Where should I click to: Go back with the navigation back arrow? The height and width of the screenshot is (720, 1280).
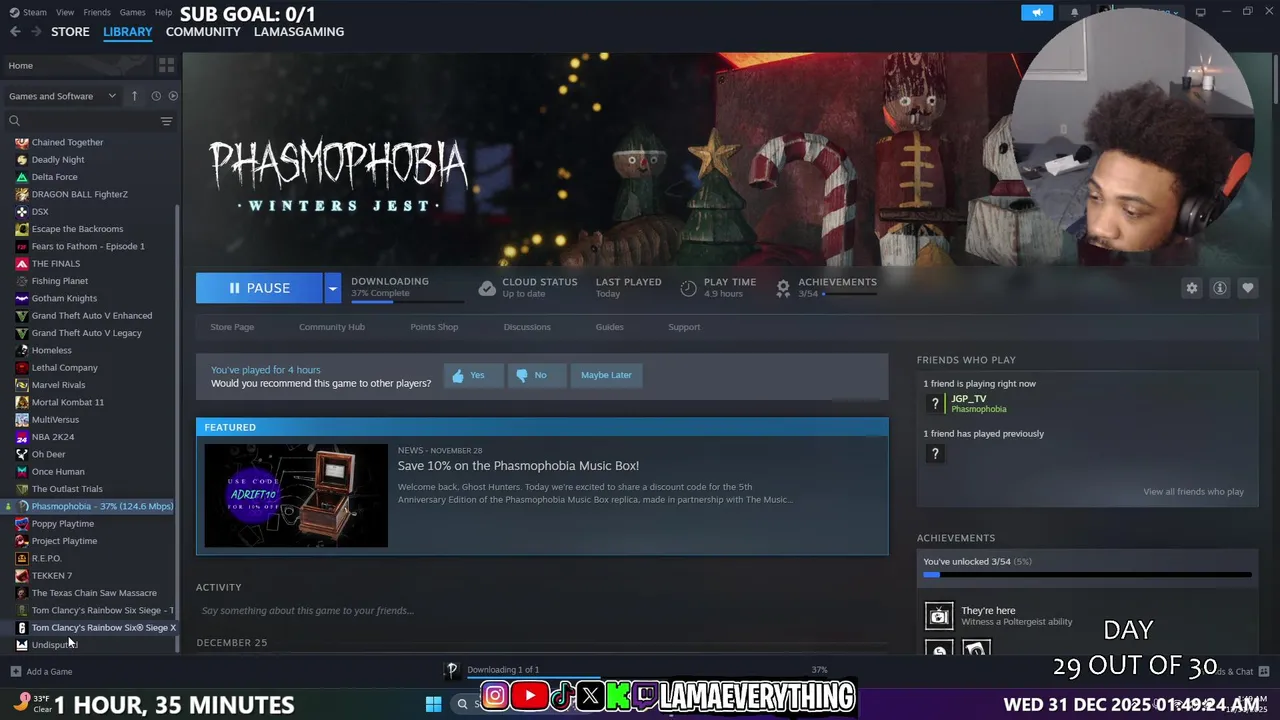tap(15, 32)
